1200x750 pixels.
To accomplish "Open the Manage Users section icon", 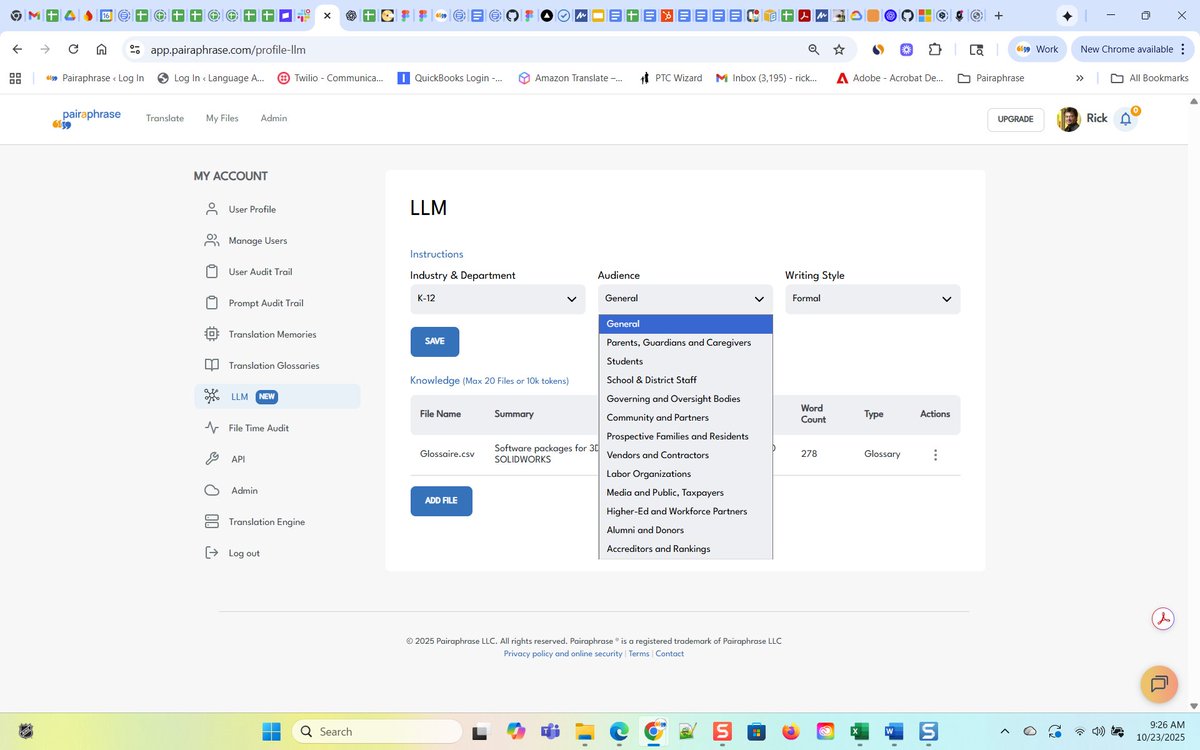I will tap(211, 240).
